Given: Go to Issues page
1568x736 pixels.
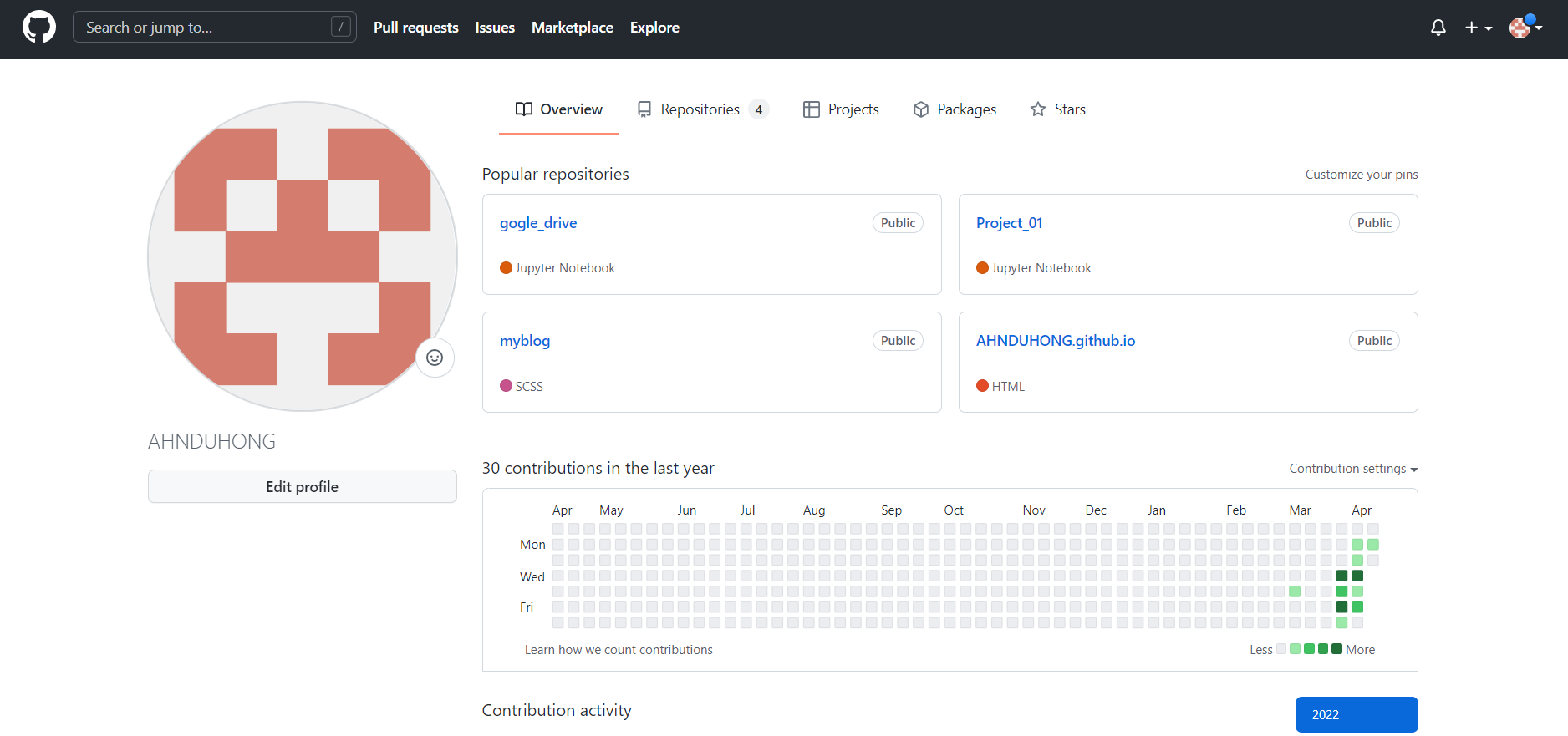Looking at the screenshot, I should [x=495, y=28].
